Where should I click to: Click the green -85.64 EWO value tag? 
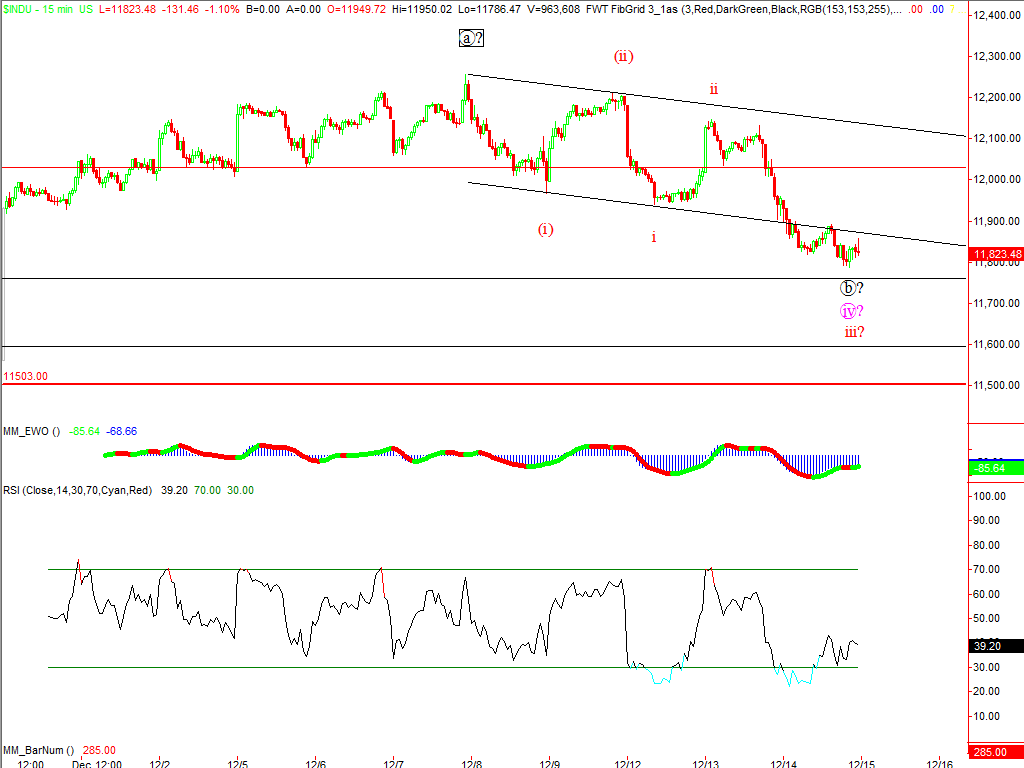point(996,467)
